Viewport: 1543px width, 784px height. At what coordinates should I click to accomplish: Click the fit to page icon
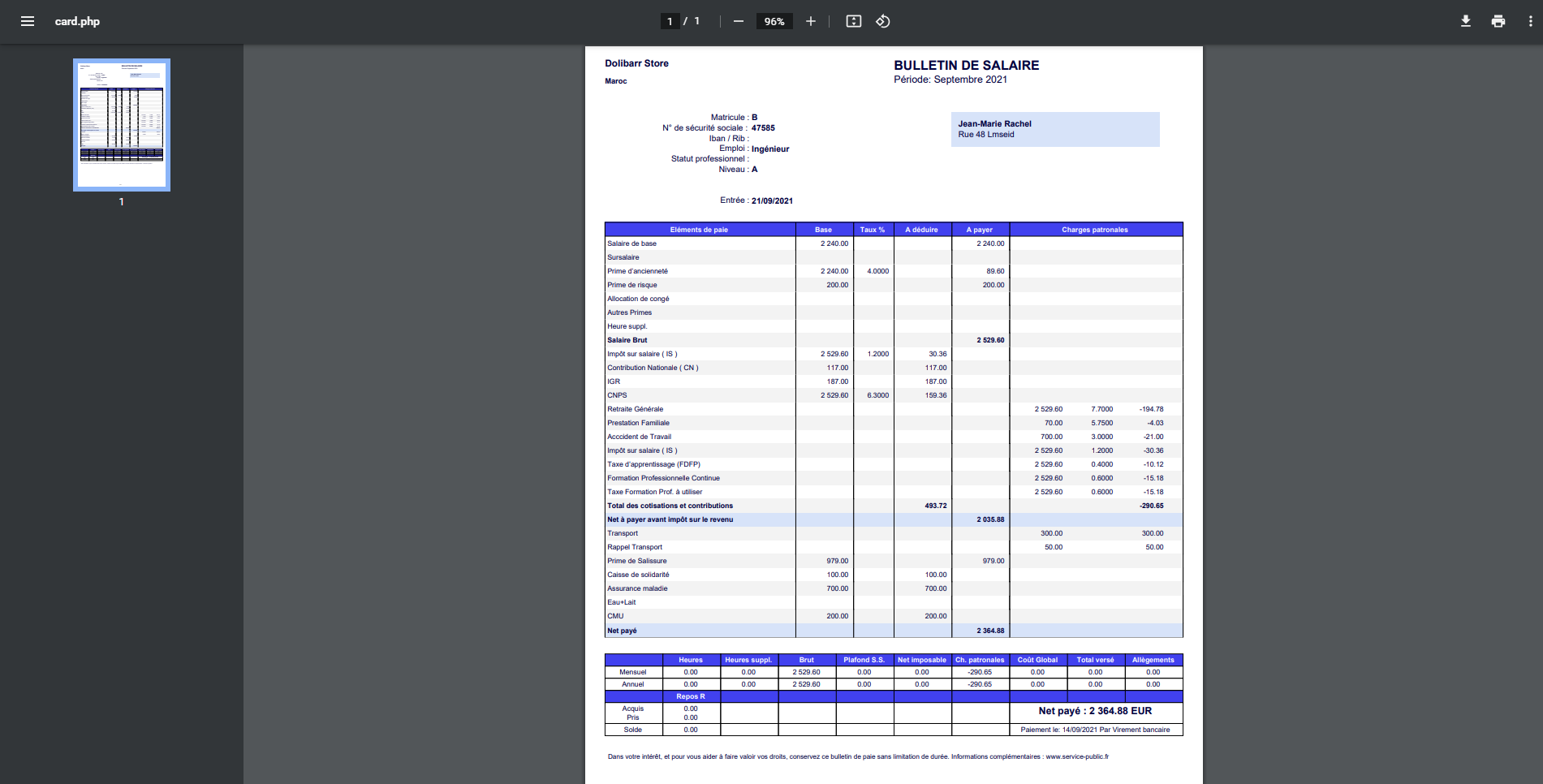click(853, 21)
